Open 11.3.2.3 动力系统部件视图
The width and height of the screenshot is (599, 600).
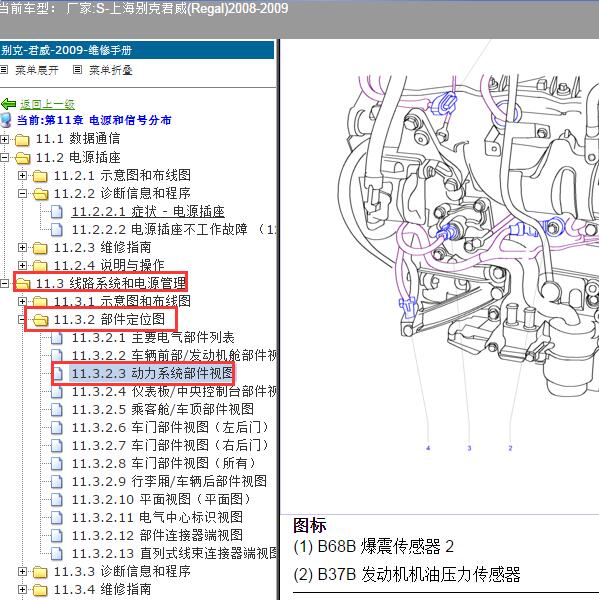click(152, 373)
